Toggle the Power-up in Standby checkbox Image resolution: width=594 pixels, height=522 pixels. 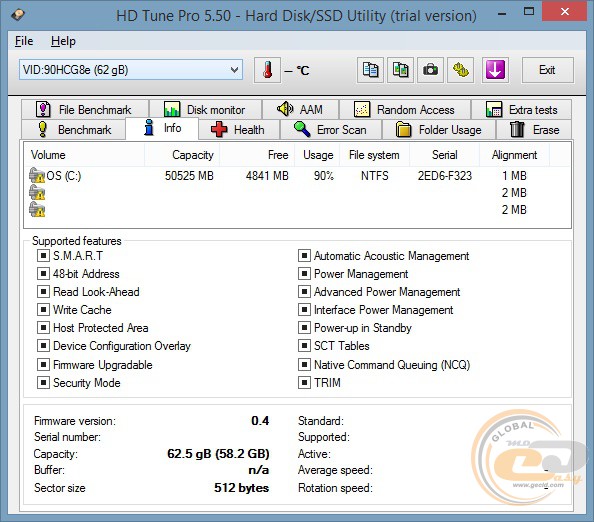(304, 328)
